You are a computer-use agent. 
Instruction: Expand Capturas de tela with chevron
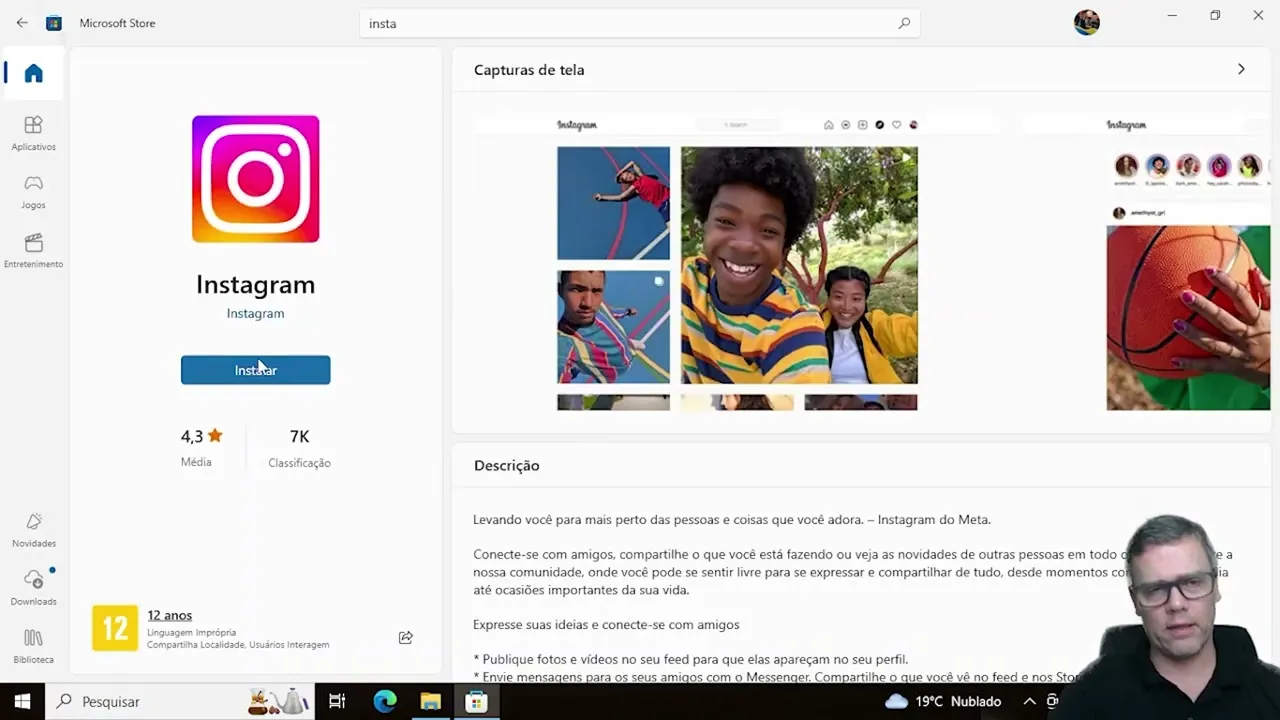pyautogui.click(x=1241, y=69)
